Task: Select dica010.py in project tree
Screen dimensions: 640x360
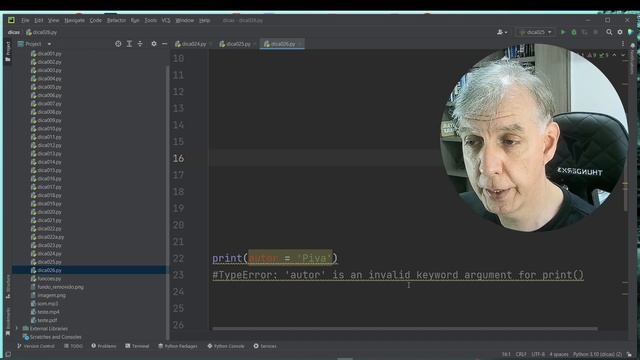Action: pyautogui.click(x=46, y=129)
